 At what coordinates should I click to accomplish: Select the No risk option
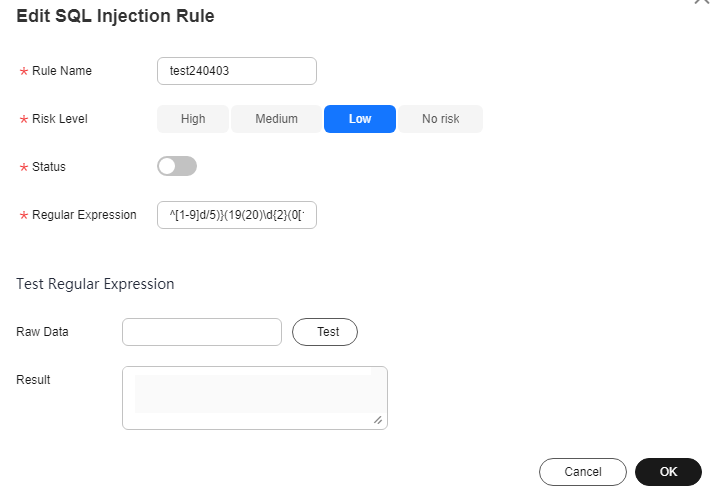[440, 119]
